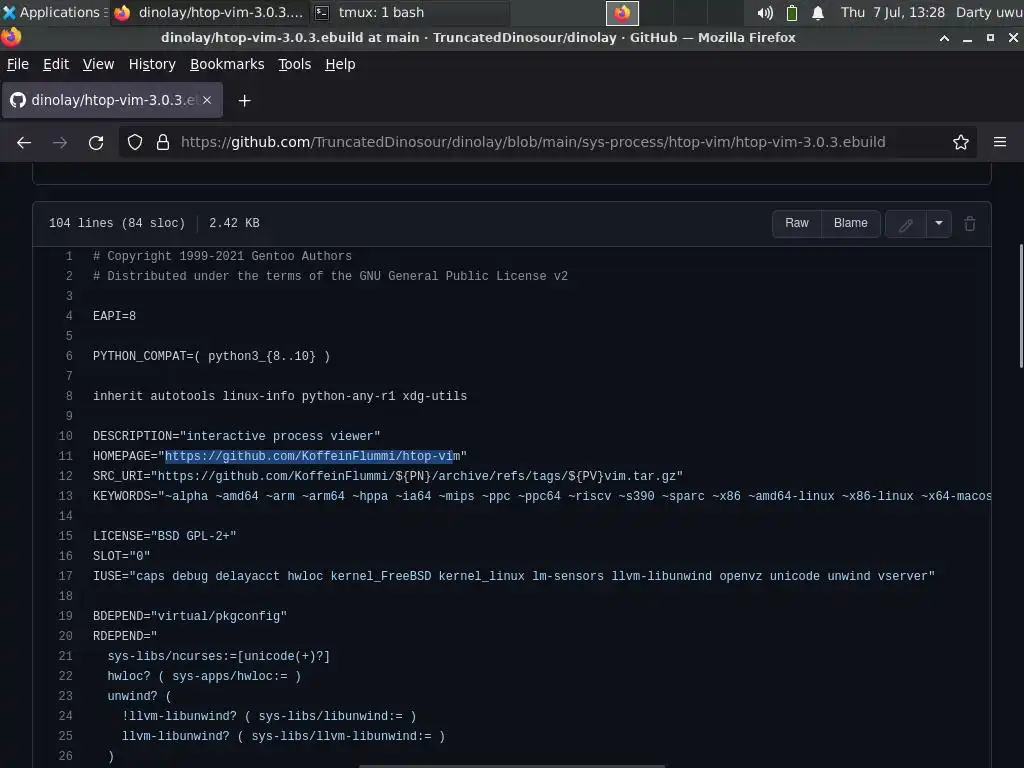Open the volume control icon
This screenshot has height=768, width=1024.
point(765,12)
